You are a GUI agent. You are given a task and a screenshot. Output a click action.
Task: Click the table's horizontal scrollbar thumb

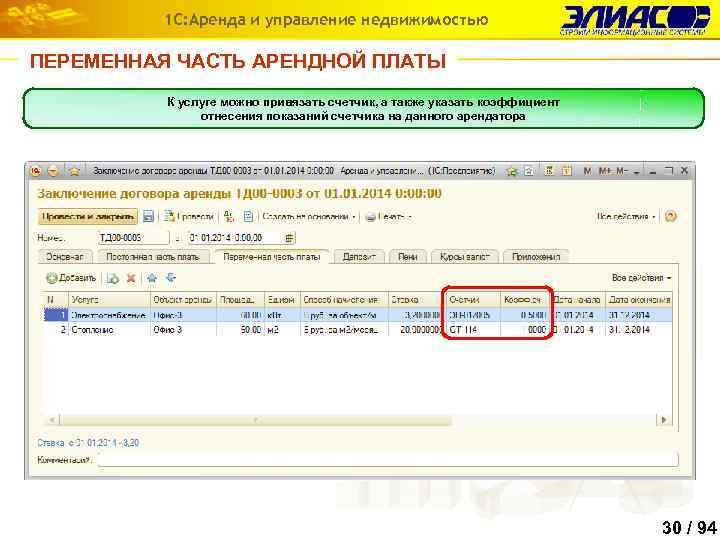click(x=256, y=420)
